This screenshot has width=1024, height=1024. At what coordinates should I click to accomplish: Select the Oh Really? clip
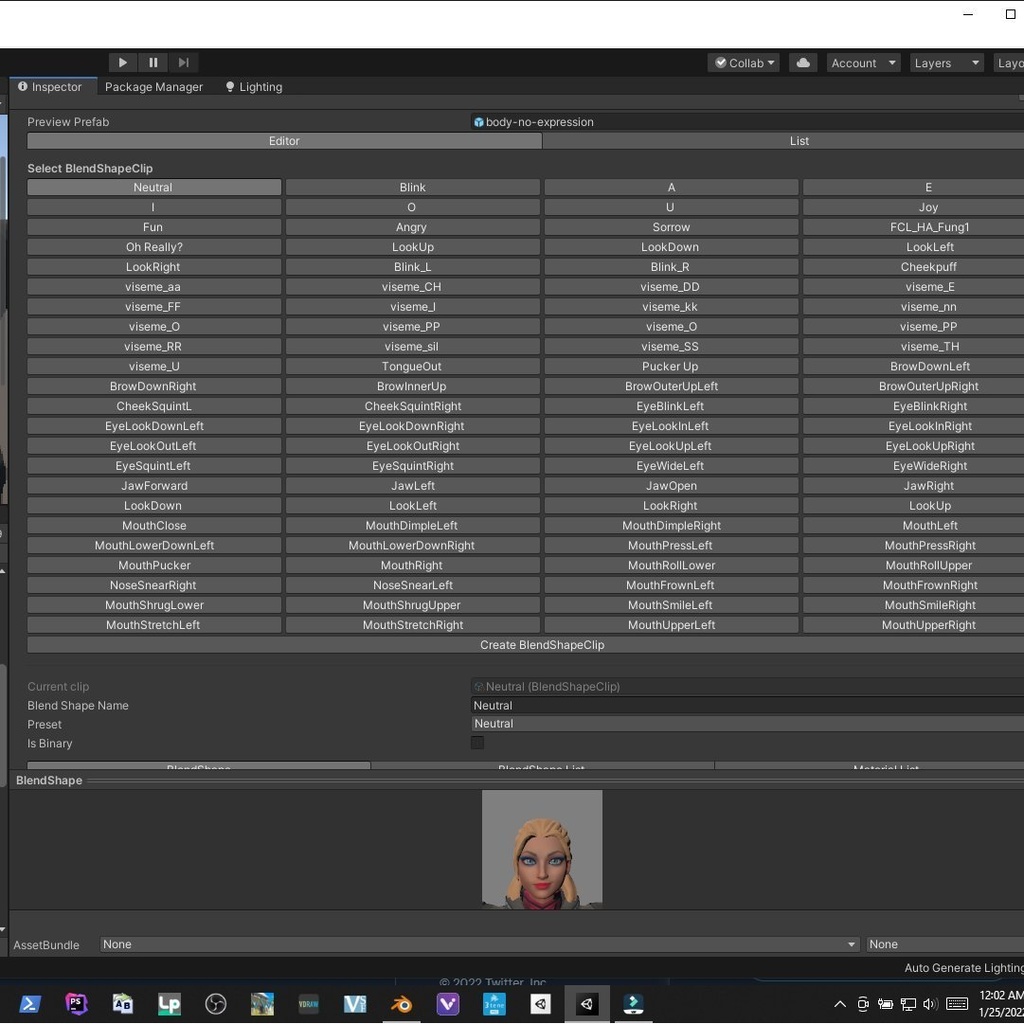[x=154, y=247]
